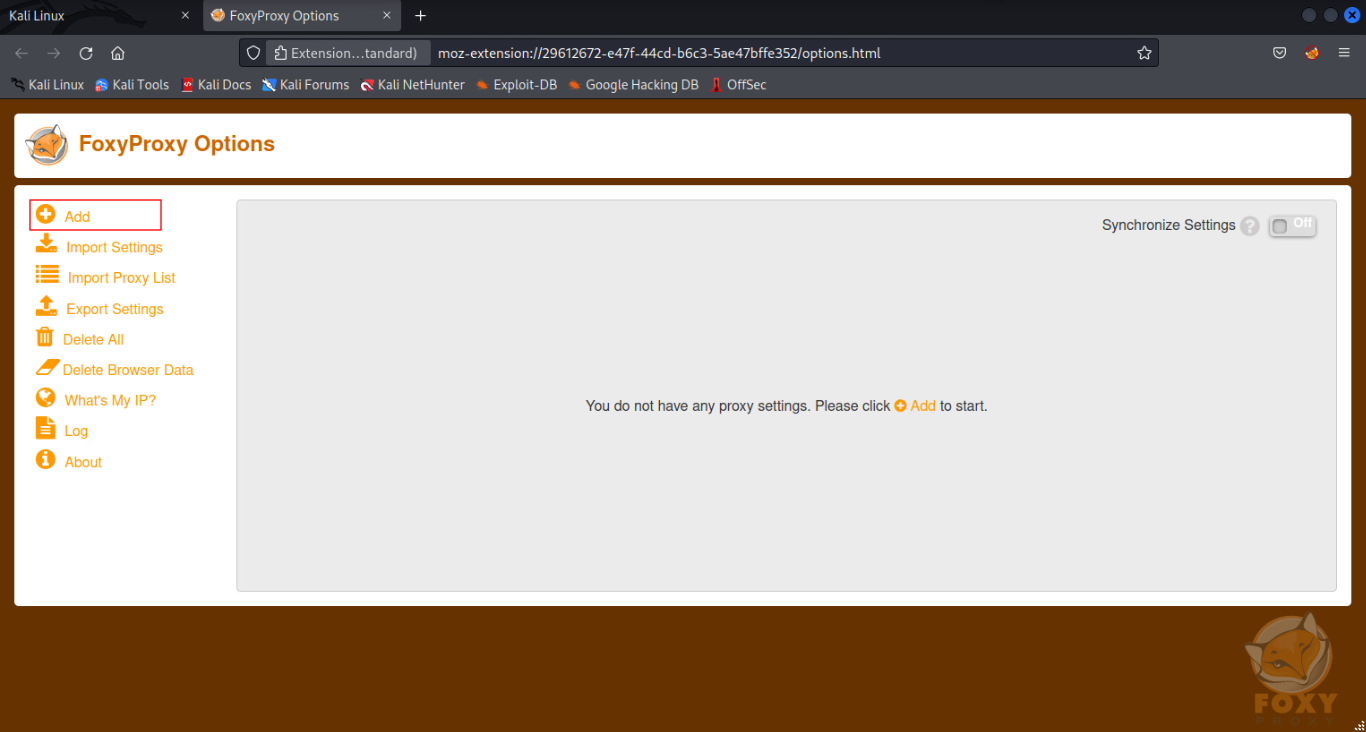Open a new browser tab
Viewport: 1366px width, 732px height.
[x=420, y=16]
